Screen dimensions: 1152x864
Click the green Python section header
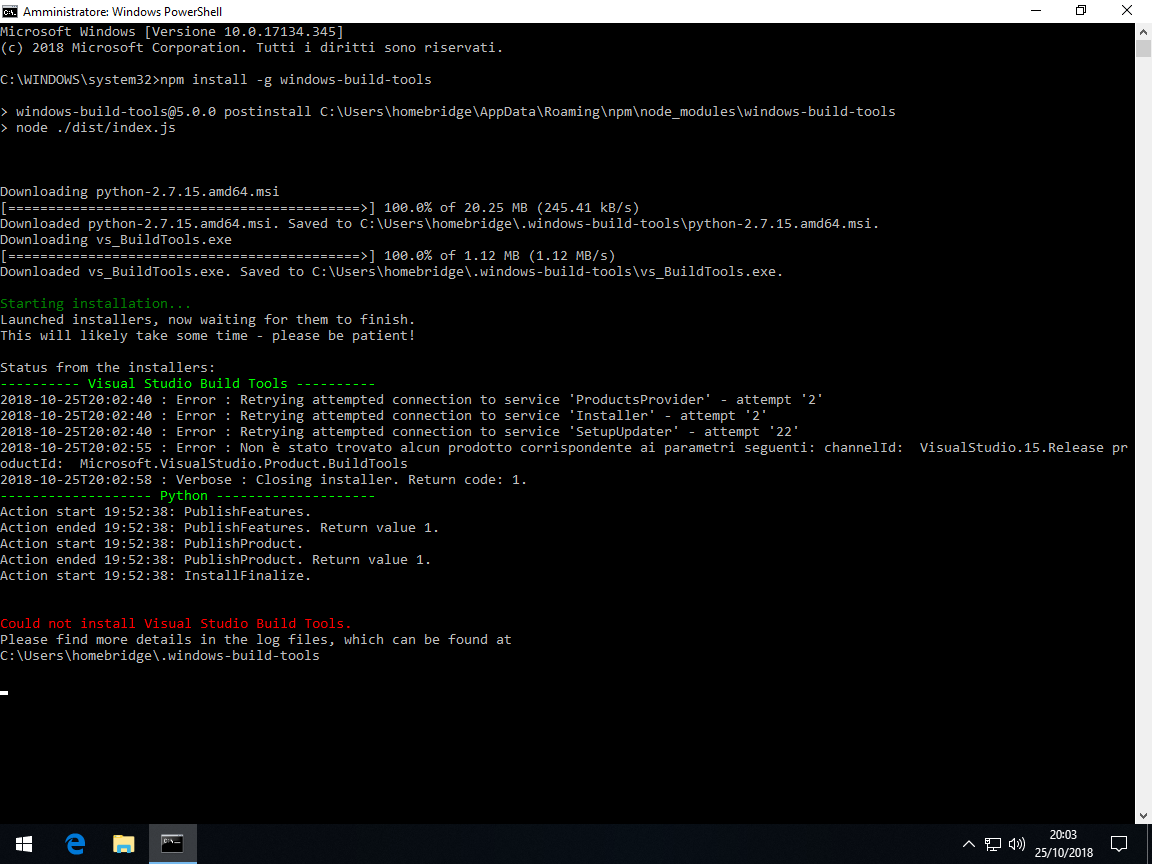[x=185, y=495]
